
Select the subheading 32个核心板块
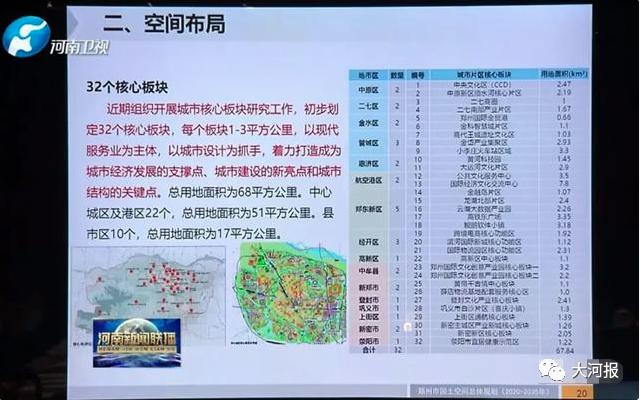127,87
